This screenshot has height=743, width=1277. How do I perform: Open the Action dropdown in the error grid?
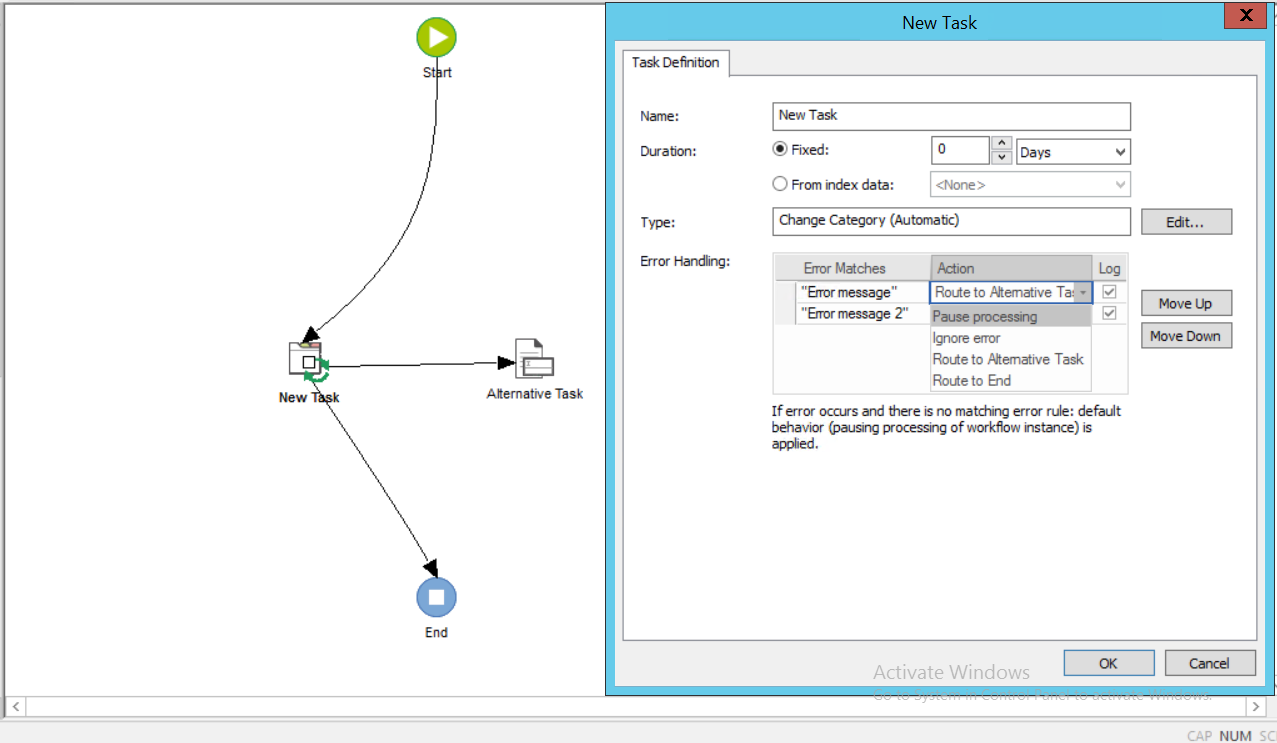1085,291
